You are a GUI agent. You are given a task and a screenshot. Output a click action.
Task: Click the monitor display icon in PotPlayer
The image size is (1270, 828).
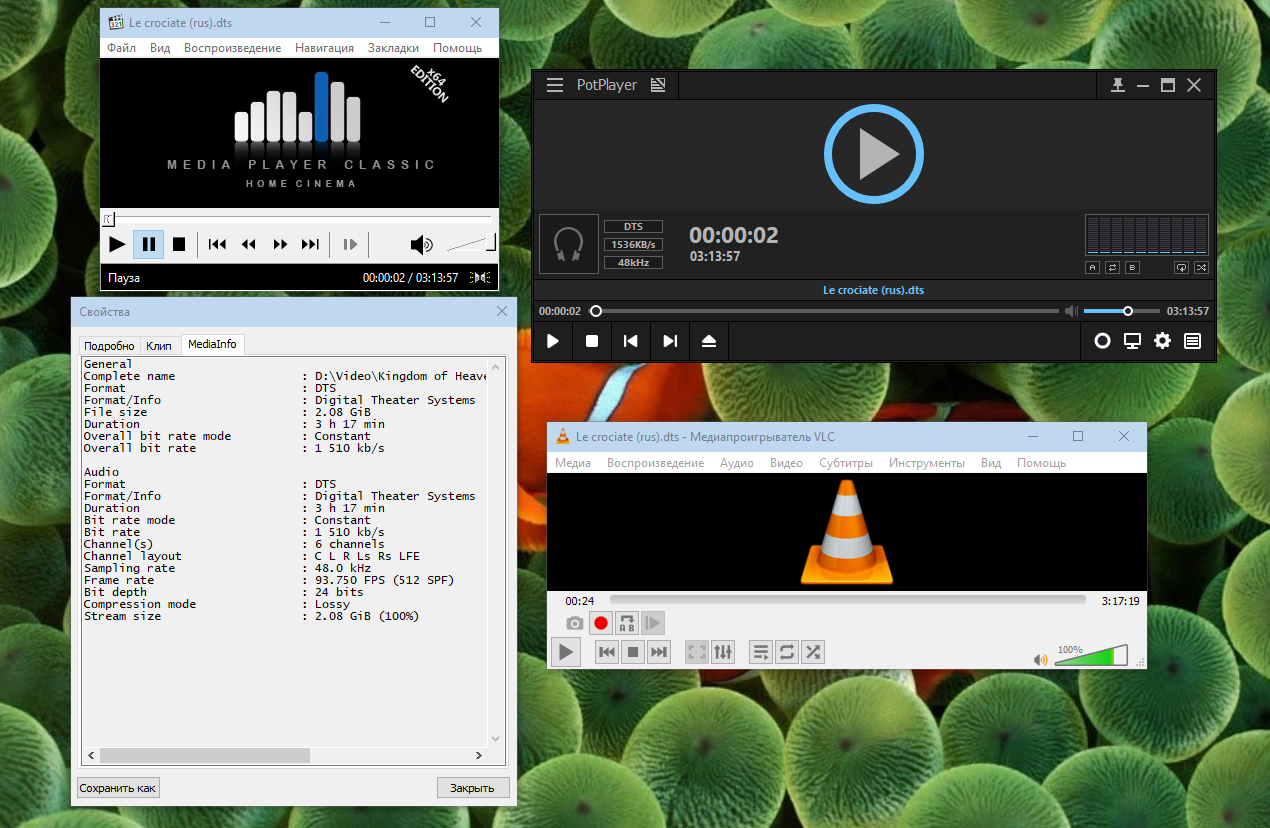click(x=1132, y=341)
